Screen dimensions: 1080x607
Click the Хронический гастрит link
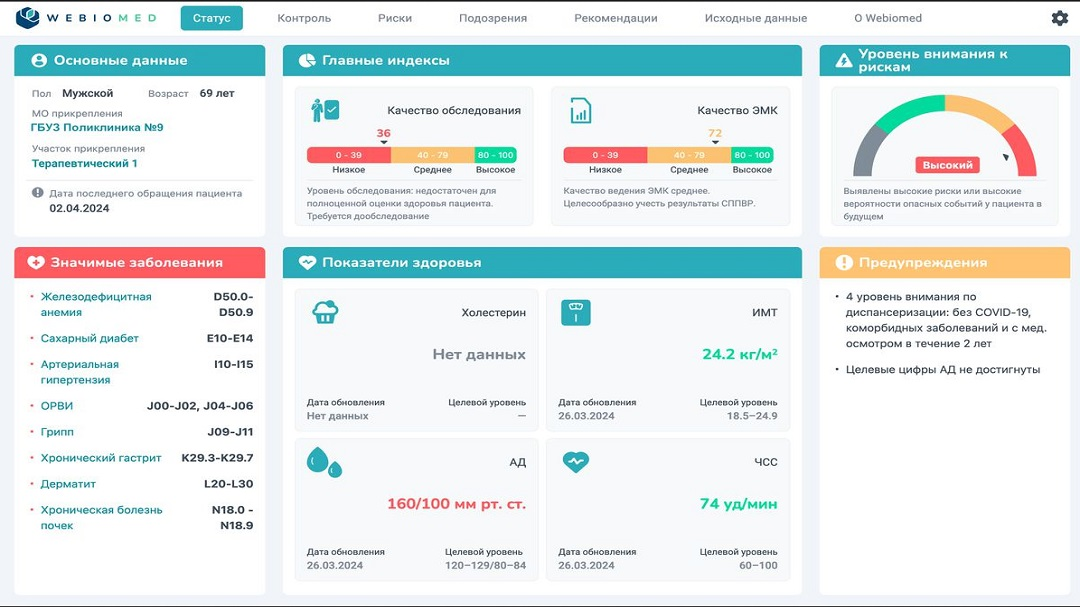click(101, 458)
